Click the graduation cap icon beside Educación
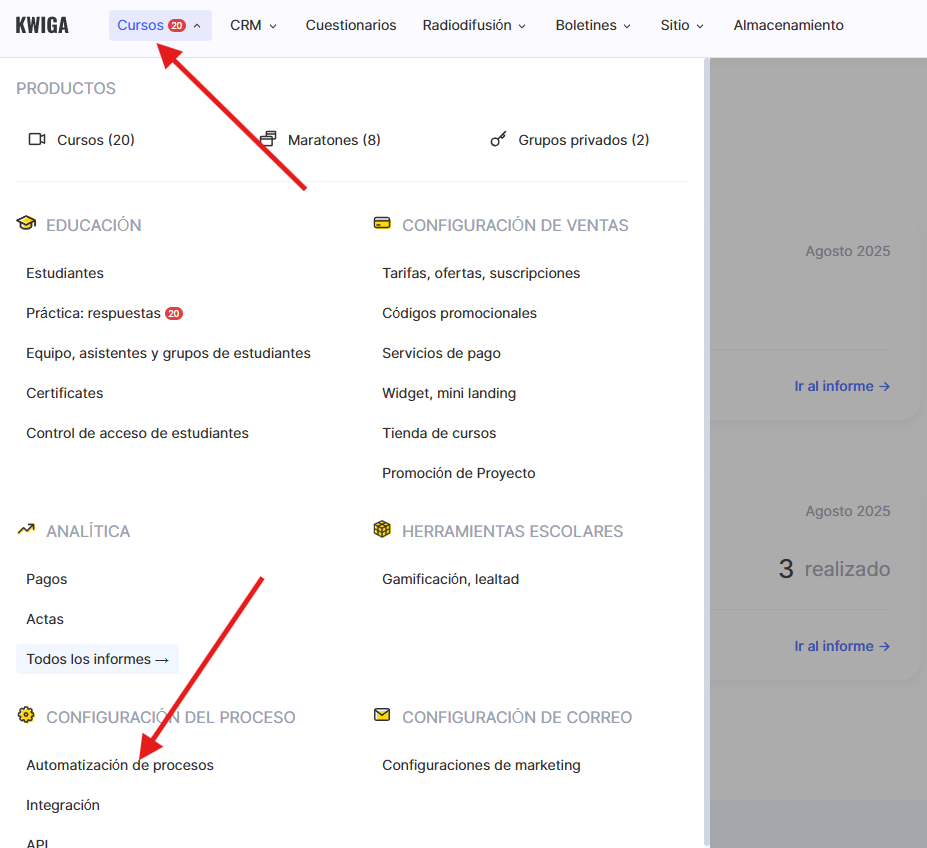927x848 pixels. point(26,224)
